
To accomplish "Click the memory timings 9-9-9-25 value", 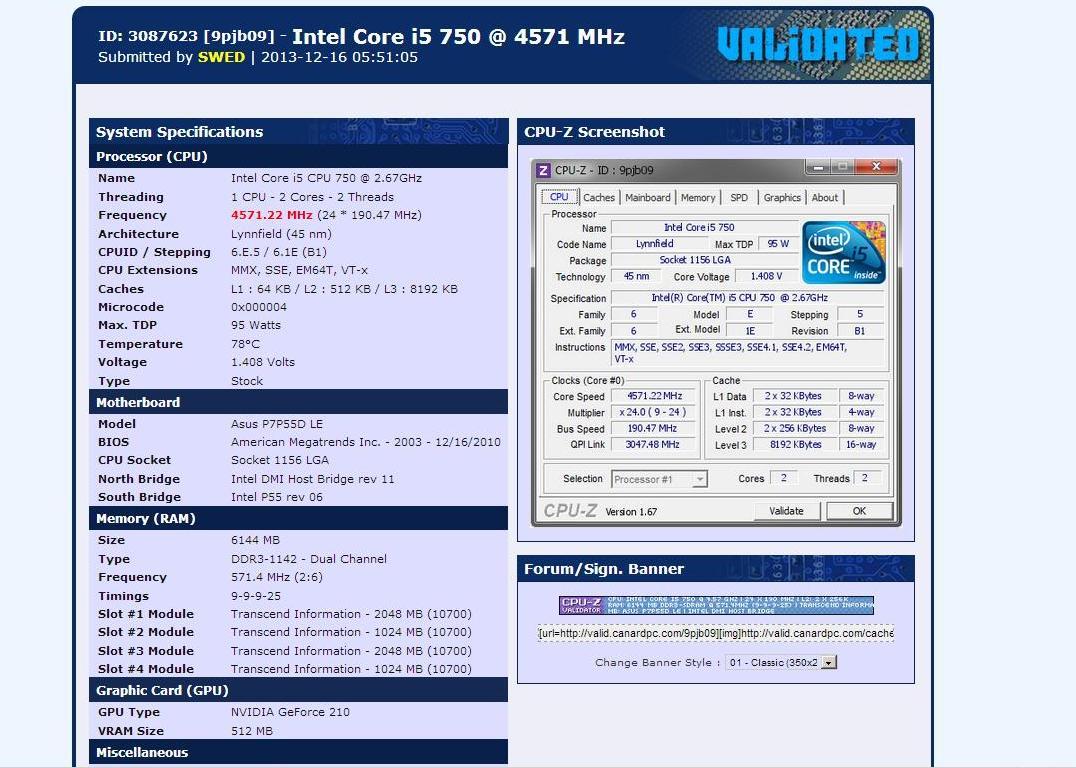I will (255, 596).
